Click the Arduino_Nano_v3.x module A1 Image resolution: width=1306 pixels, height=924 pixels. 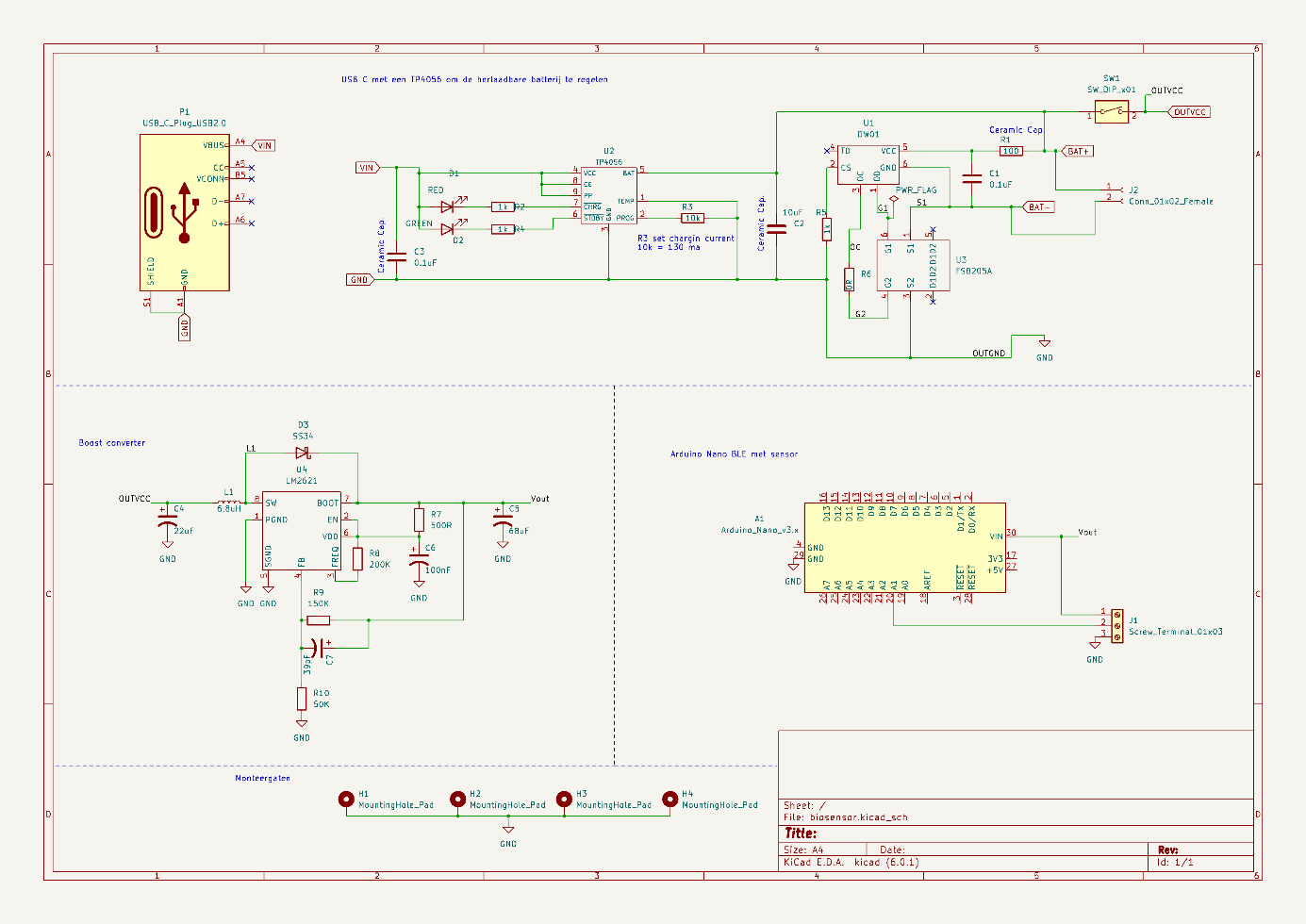[905, 547]
